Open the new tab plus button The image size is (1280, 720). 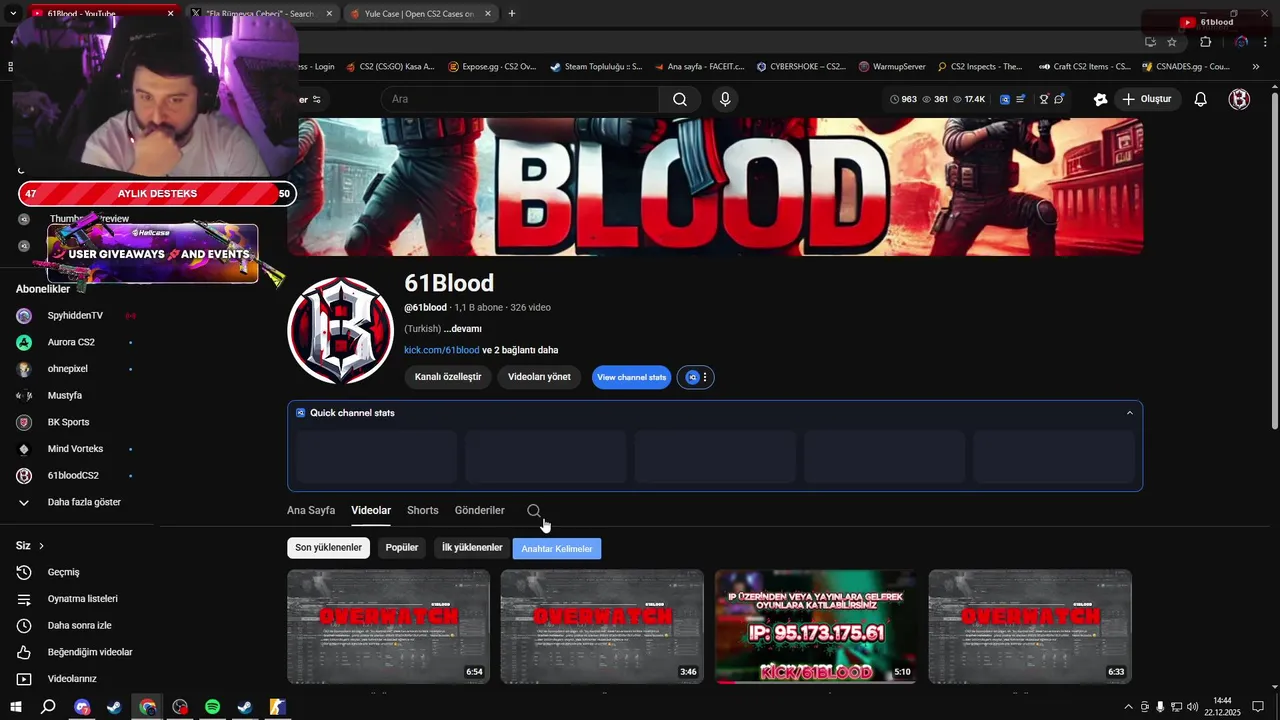coord(512,14)
